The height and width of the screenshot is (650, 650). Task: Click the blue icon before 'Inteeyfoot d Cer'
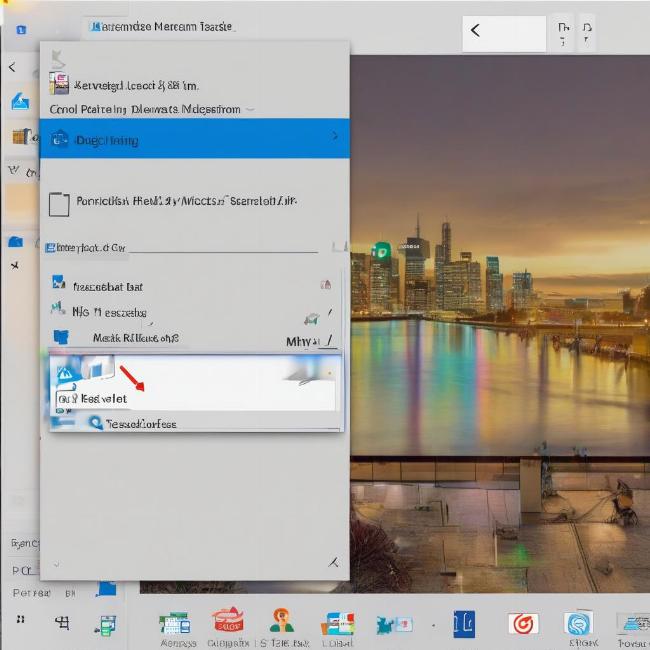[x=50, y=248]
